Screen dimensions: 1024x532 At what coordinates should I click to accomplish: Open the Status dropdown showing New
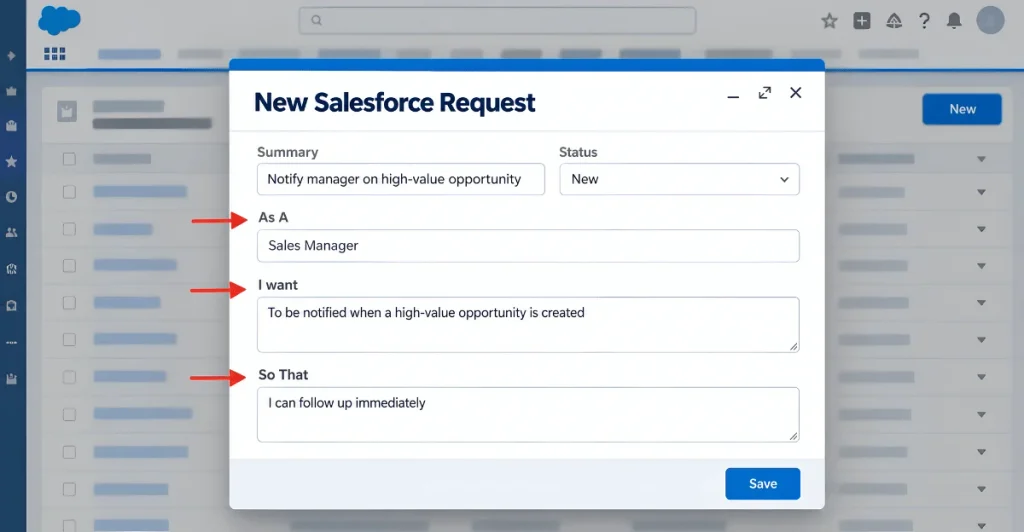[x=679, y=179]
